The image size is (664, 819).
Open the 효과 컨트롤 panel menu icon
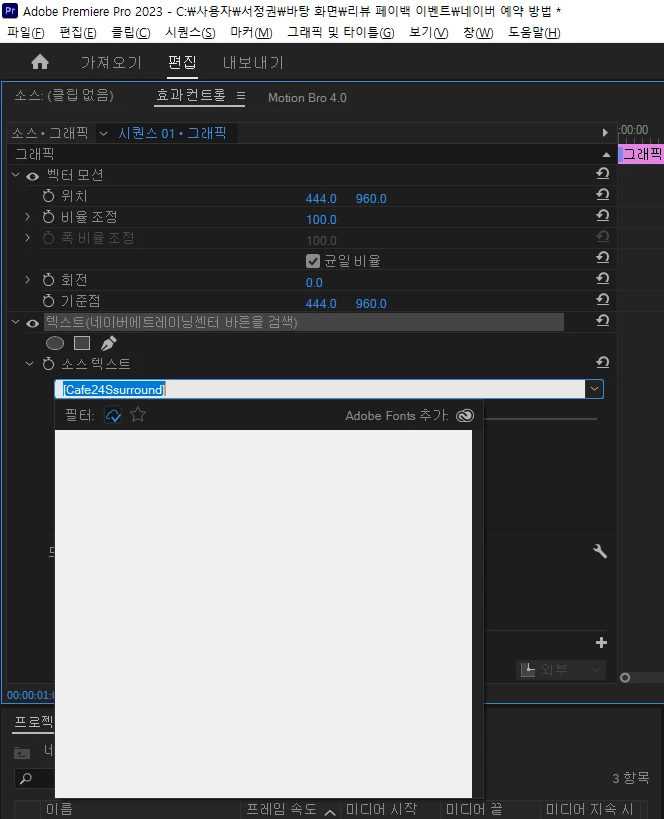coord(241,96)
